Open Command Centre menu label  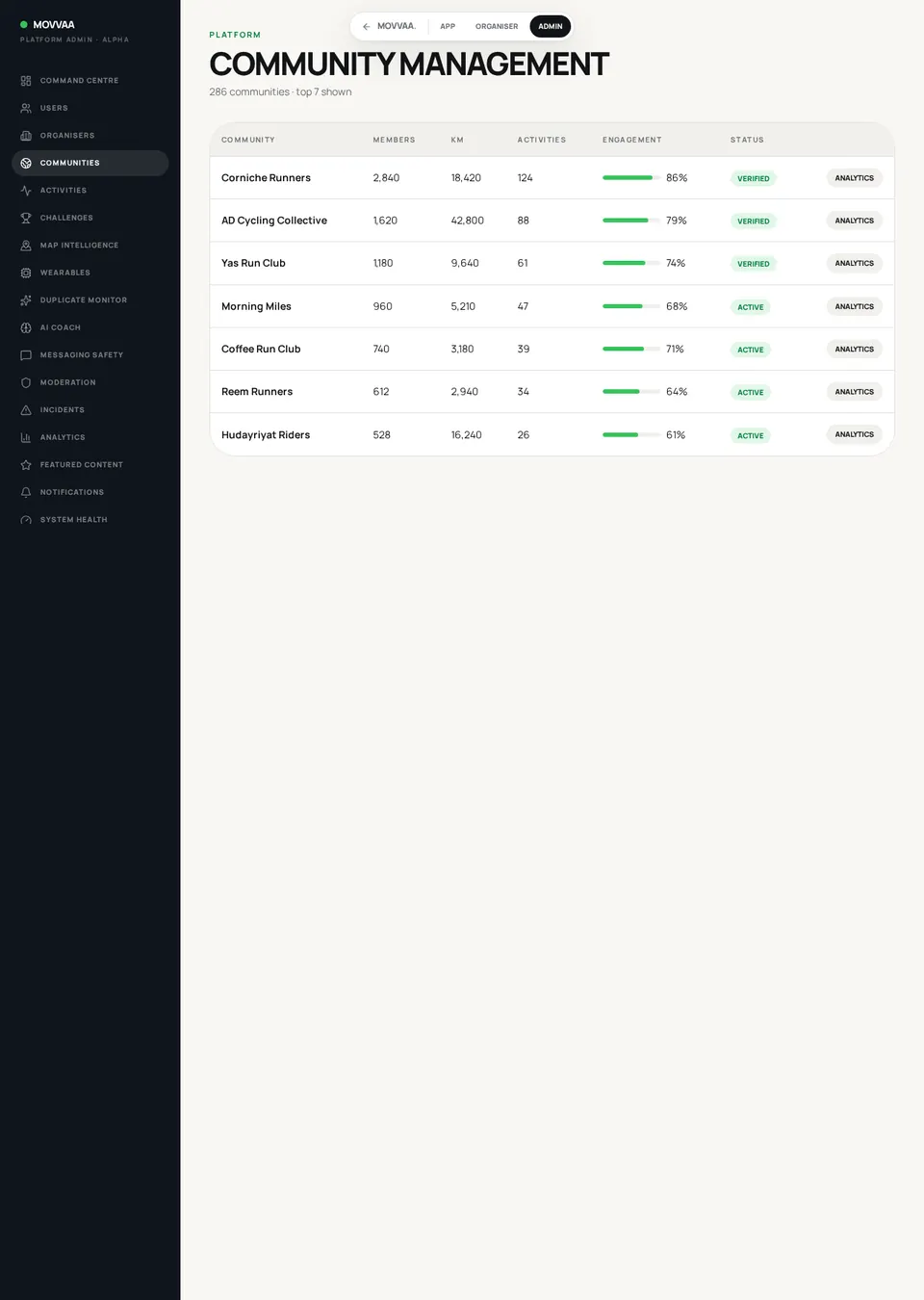(80, 81)
